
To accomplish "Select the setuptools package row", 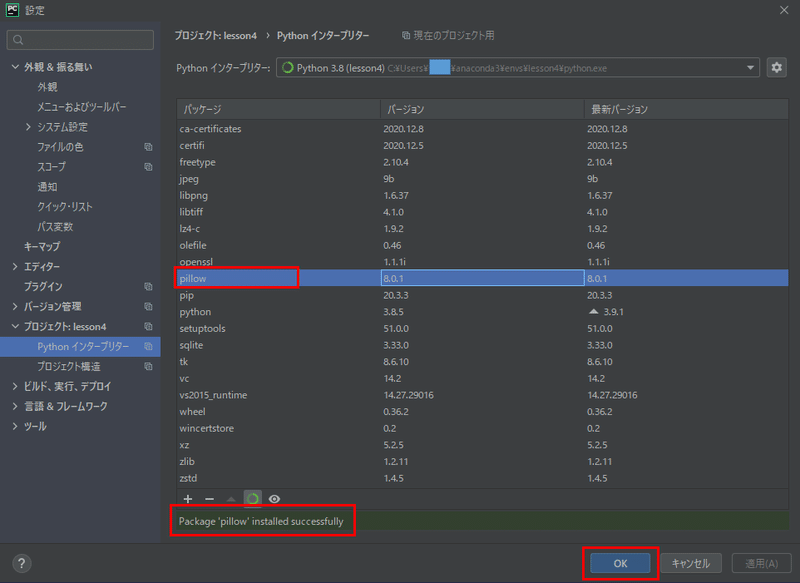I will click(482, 328).
